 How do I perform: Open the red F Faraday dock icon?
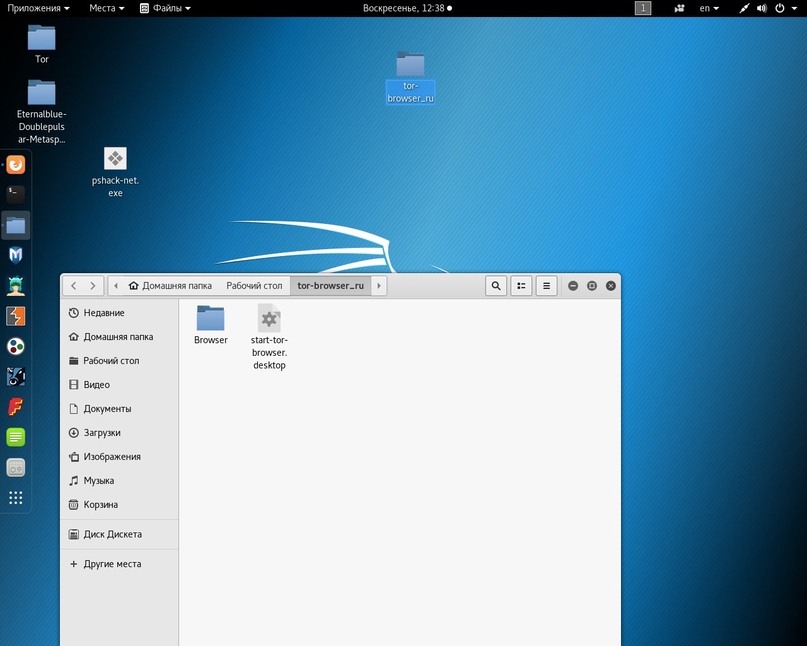[16, 407]
